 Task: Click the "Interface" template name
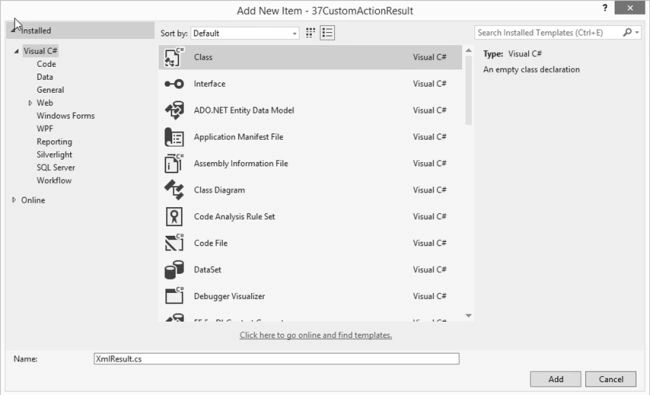(210, 84)
